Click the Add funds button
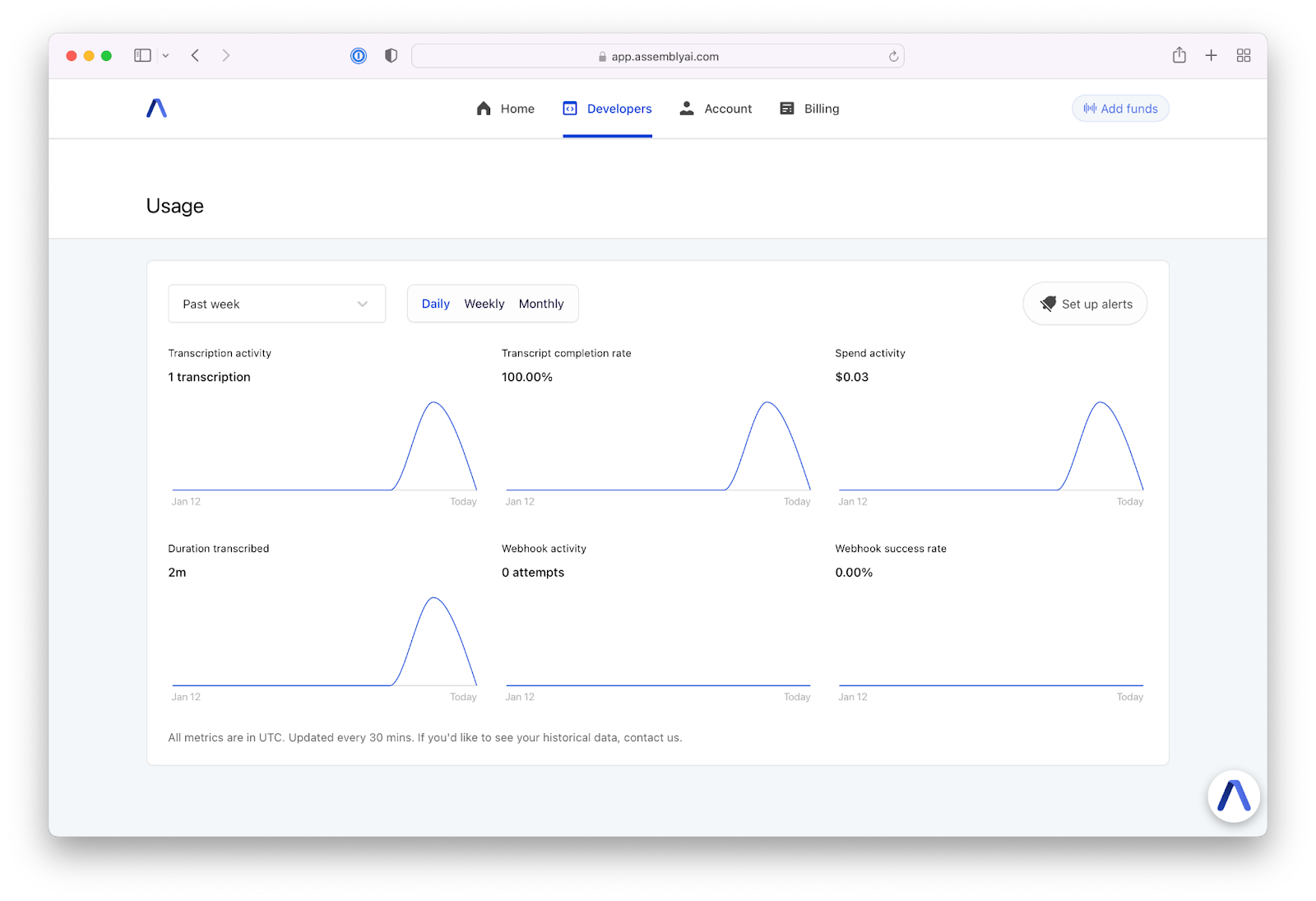The image size is (1316, 901). pyautogui.click(x=1120, y=109)
